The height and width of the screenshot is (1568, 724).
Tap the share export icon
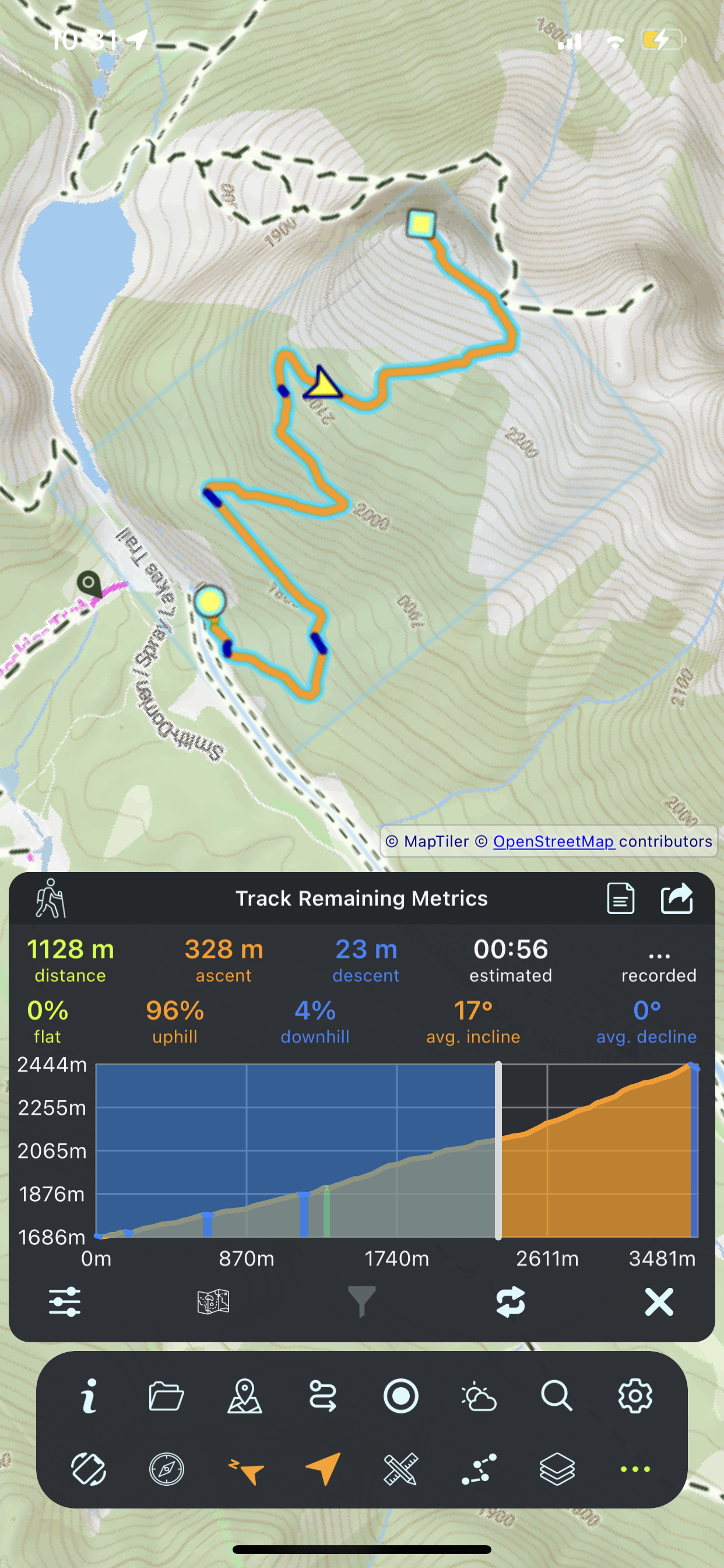point(677,898)
